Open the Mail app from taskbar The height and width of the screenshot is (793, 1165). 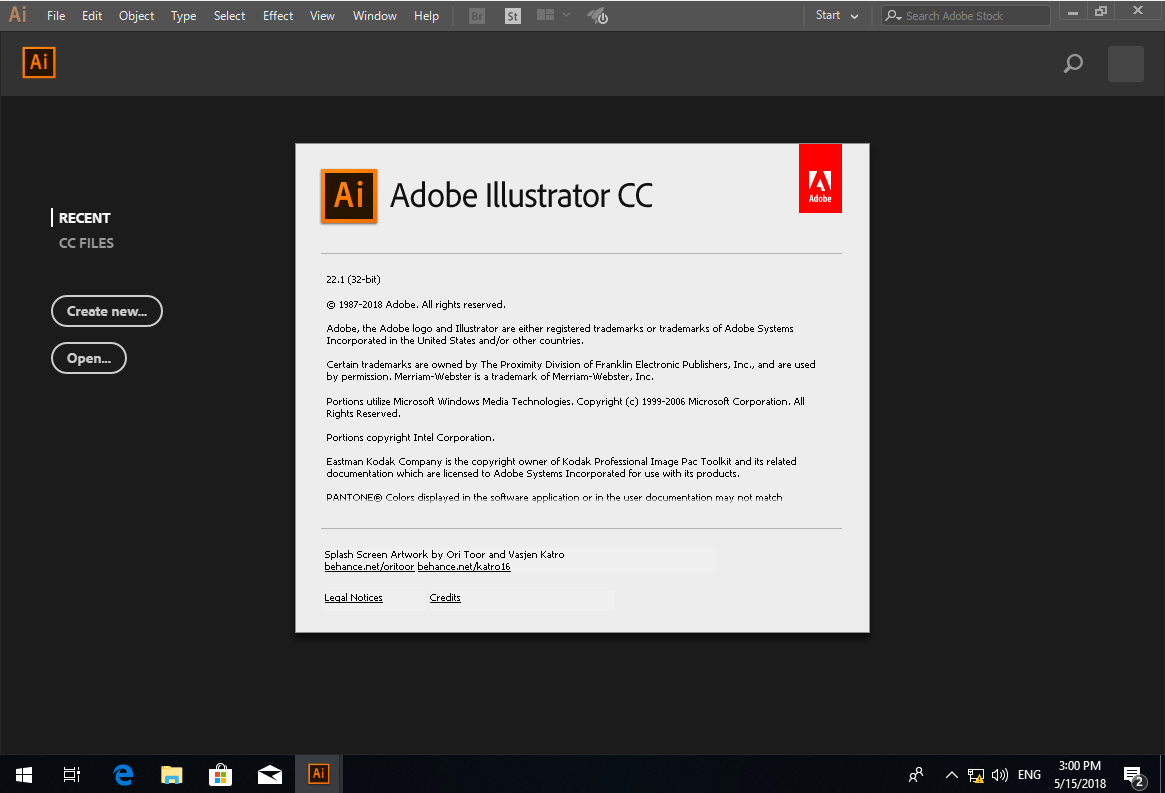pos(270,774)
